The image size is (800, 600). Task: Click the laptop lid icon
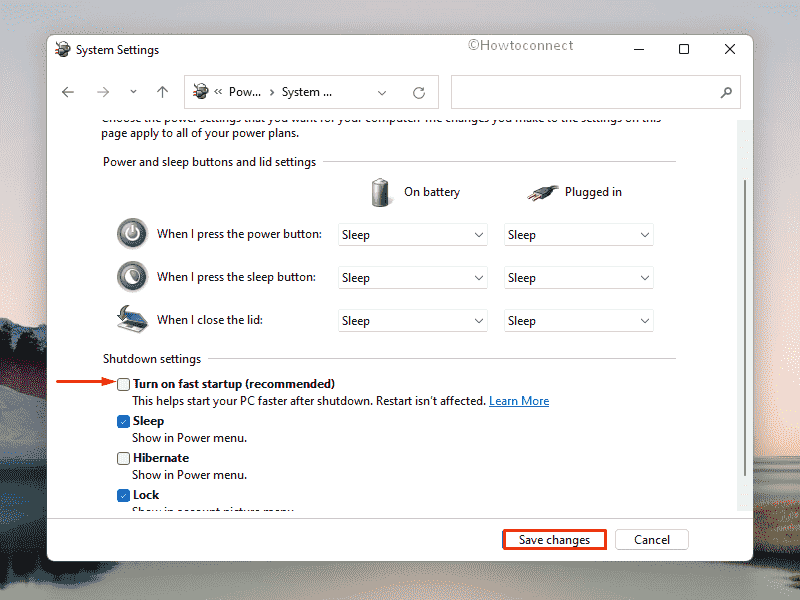click(x=132, y=319)
